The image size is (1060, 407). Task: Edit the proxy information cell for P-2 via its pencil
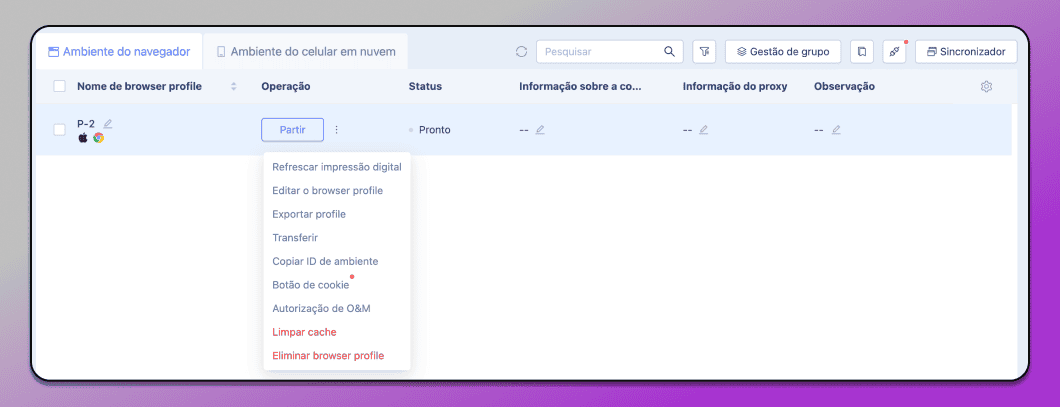703,130
